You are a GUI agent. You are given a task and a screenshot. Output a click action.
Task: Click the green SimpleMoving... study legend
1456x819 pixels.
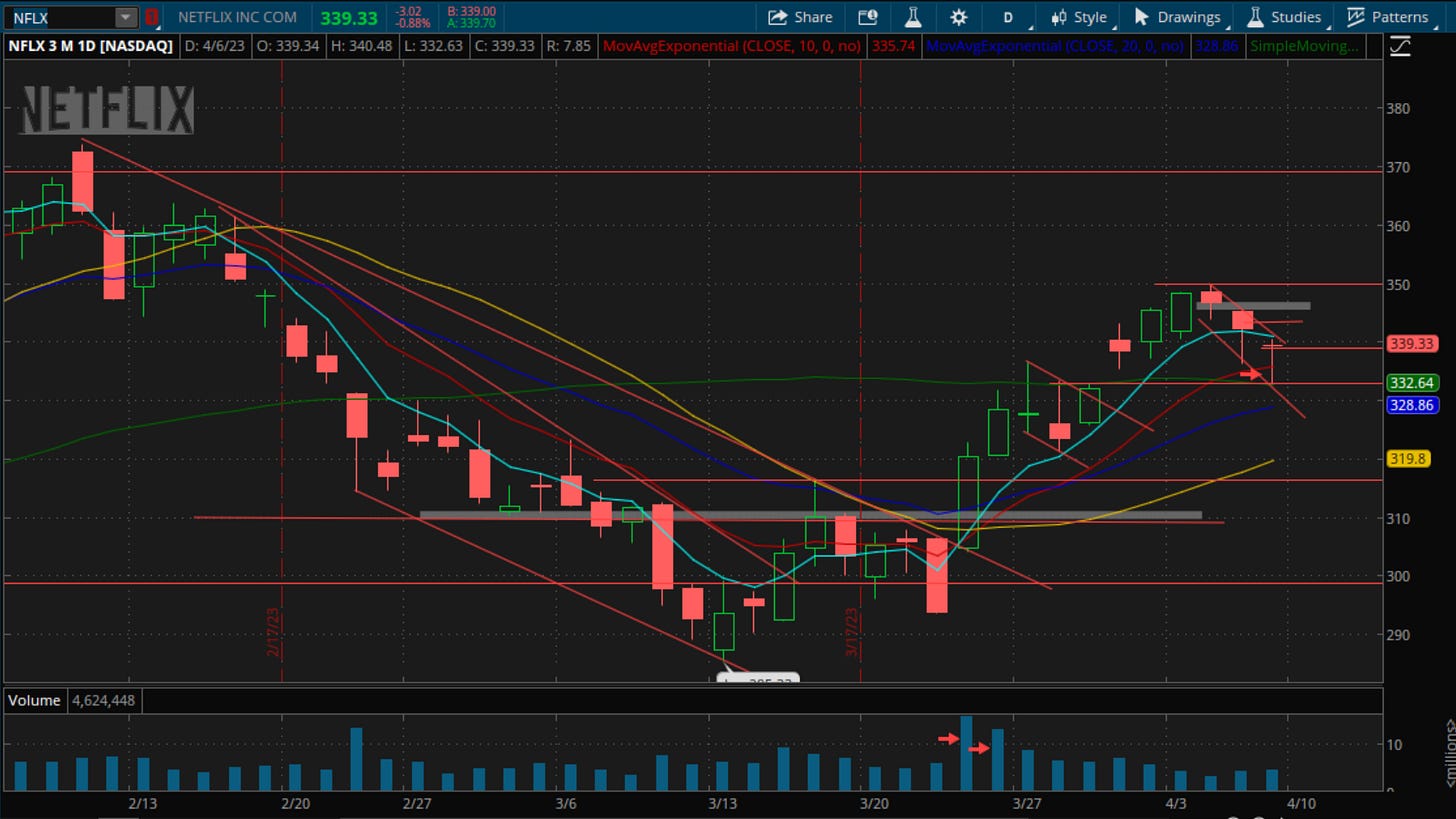pos(1305,46)
